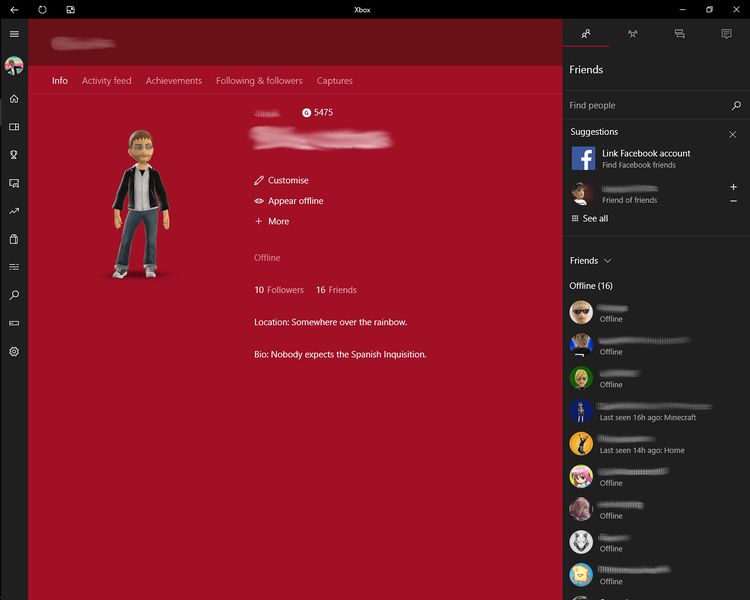The width and height of the screenshot is (750, 600).
Task: Expand More profile options
Action: pos(272,222)
